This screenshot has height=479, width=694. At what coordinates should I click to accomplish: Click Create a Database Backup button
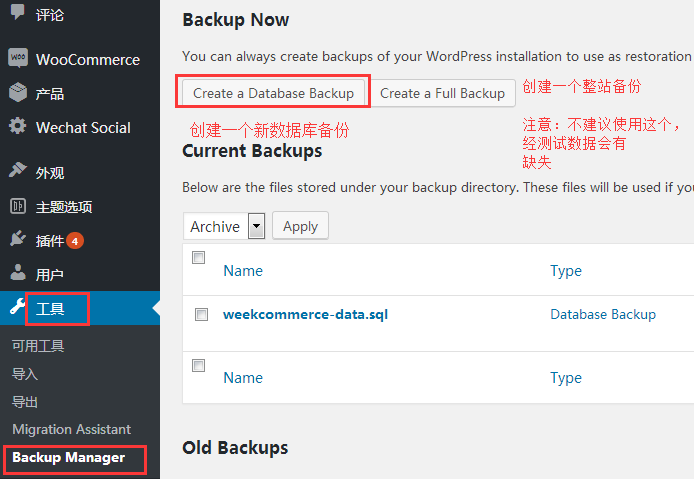point(274,93)
